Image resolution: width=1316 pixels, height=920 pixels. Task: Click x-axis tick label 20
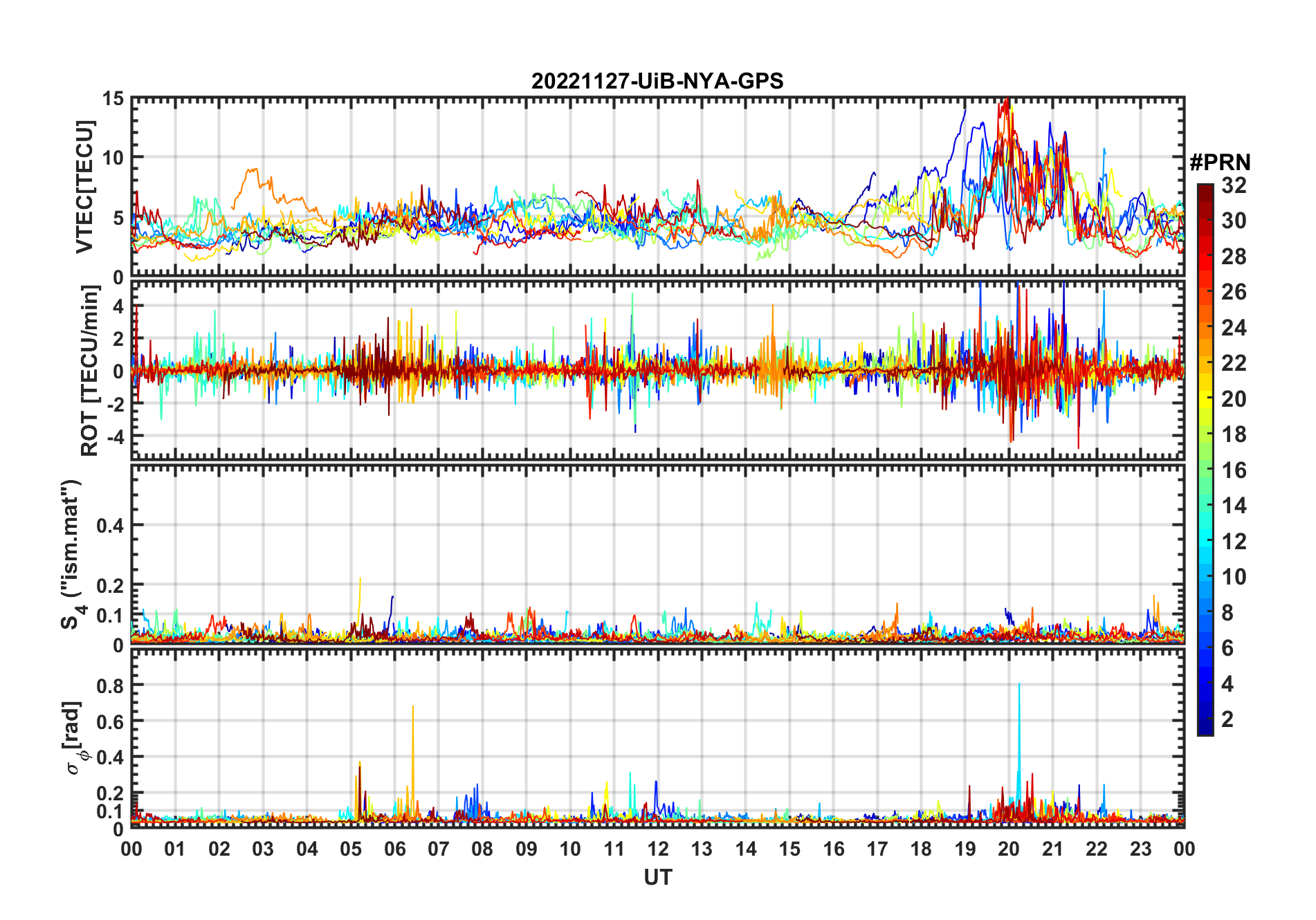coord(1009,849)
